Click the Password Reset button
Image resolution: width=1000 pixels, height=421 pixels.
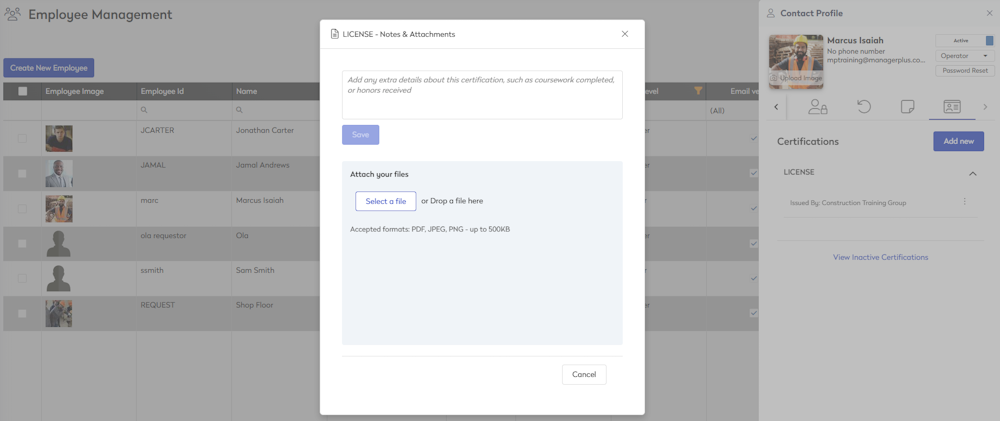964,71
